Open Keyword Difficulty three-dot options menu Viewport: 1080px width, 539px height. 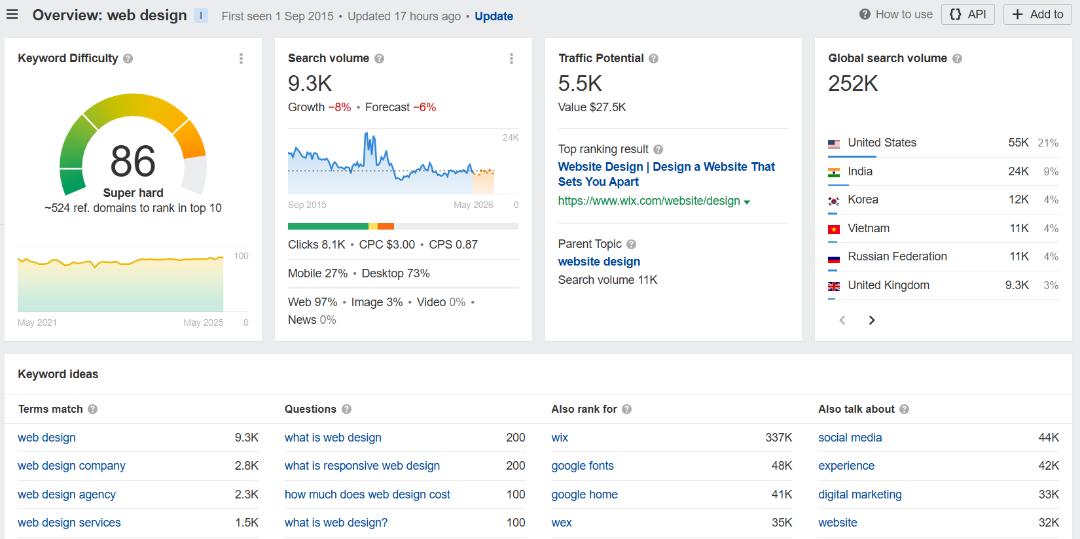(x=241, y=59)
